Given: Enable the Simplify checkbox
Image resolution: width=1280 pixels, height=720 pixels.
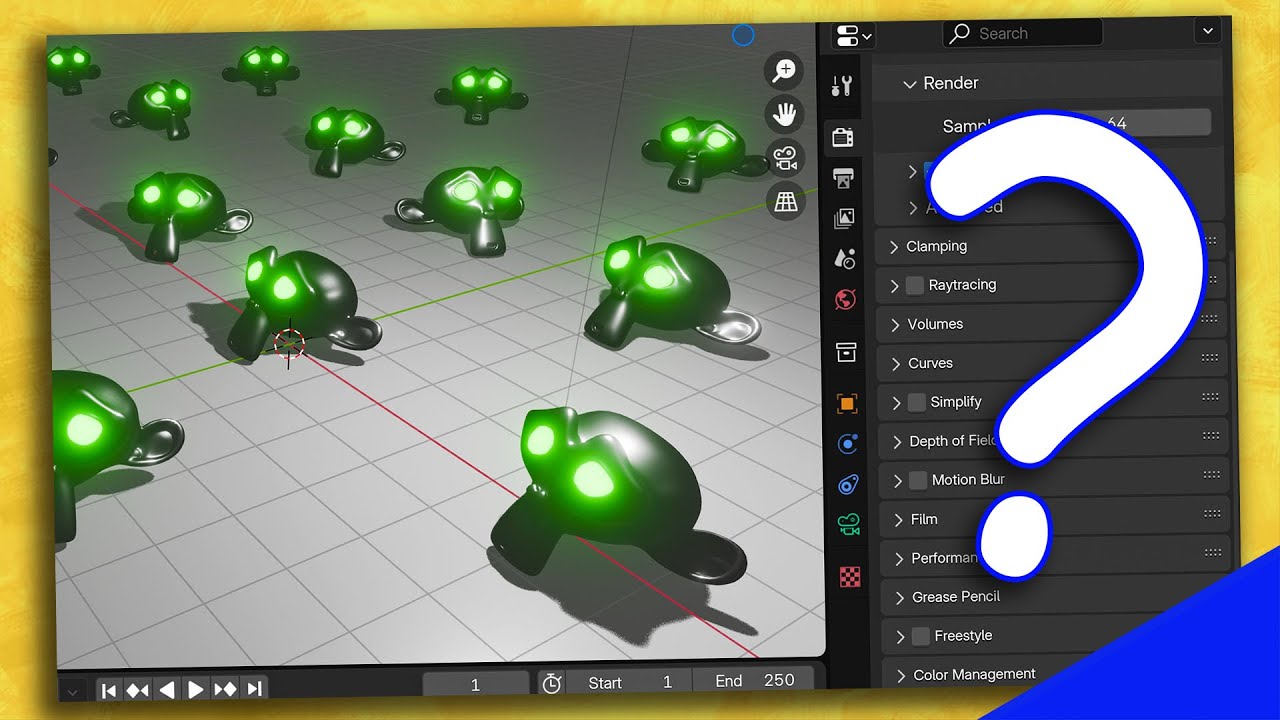Looking at the screenshot, I should pyautogui.click(x=917, y=402).
